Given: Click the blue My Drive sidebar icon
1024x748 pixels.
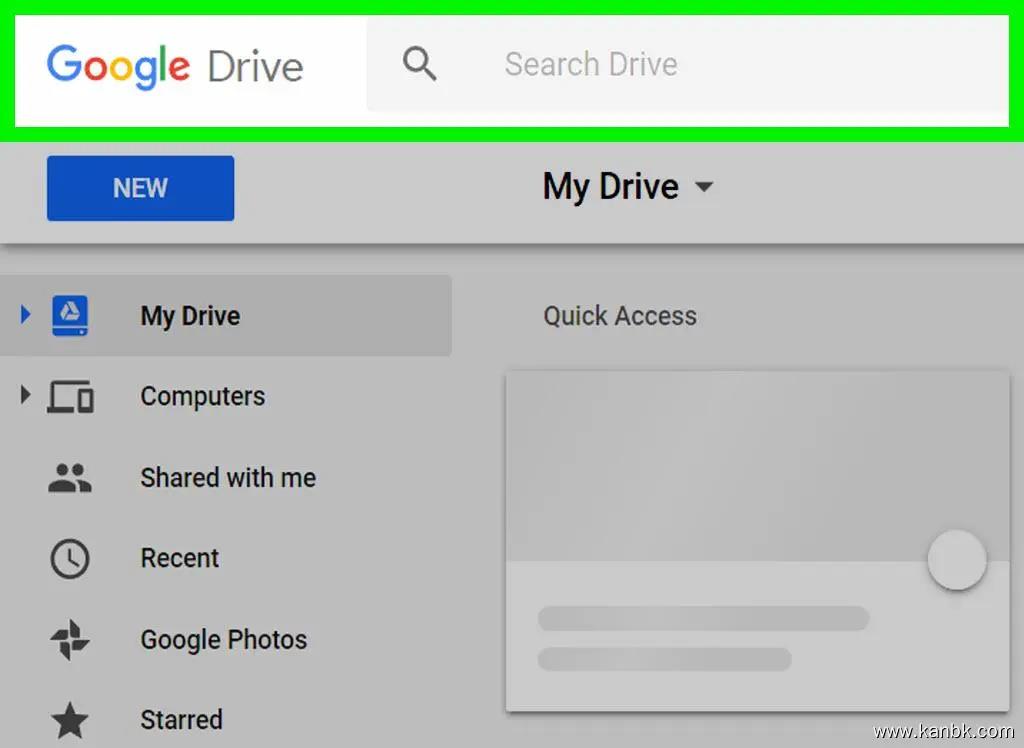Looking at the screenshot, I should point(69,316).
